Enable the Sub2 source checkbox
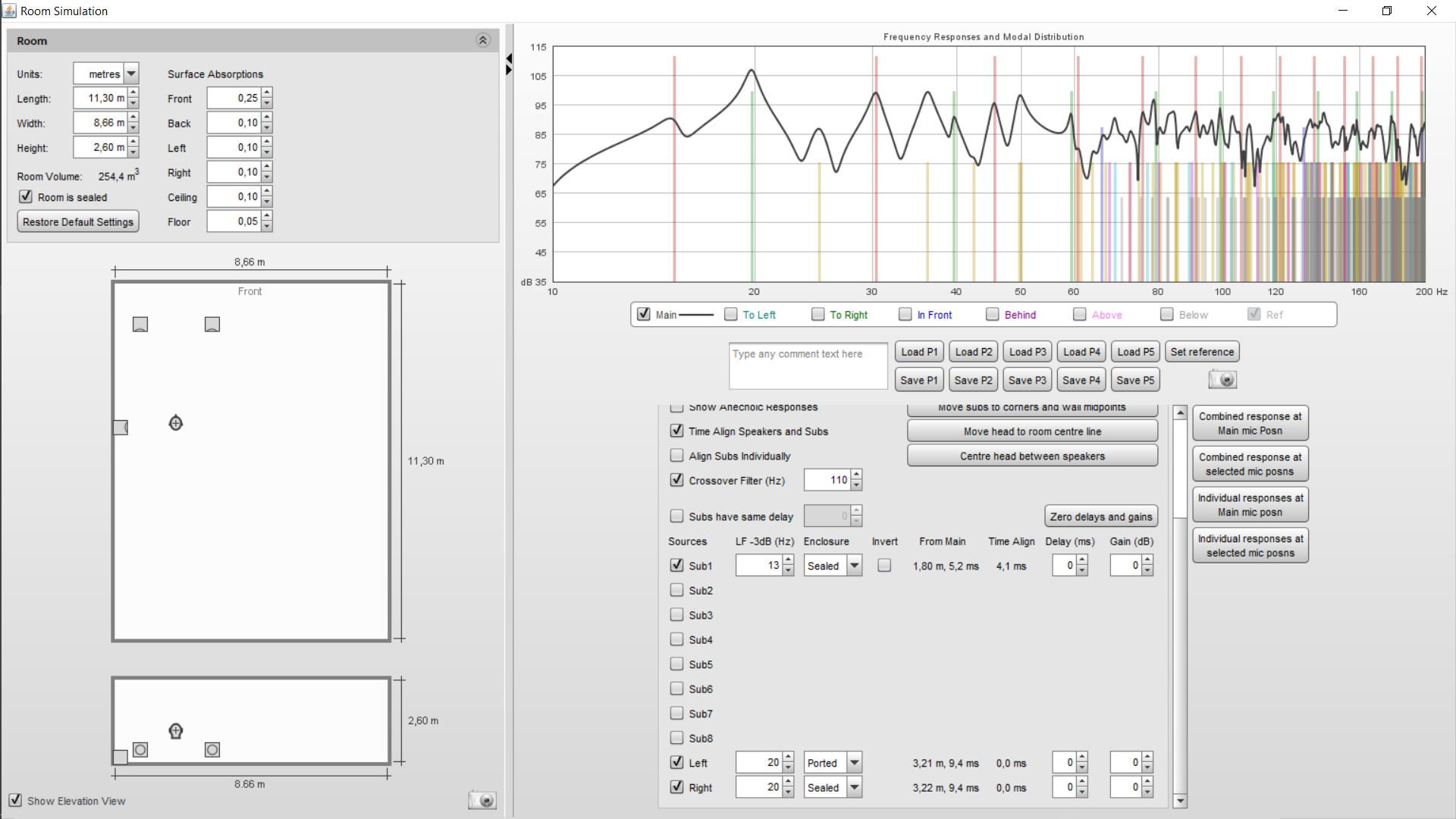Screen dimensions: 1456x819 pyautogui.click(x=676, y=590)
